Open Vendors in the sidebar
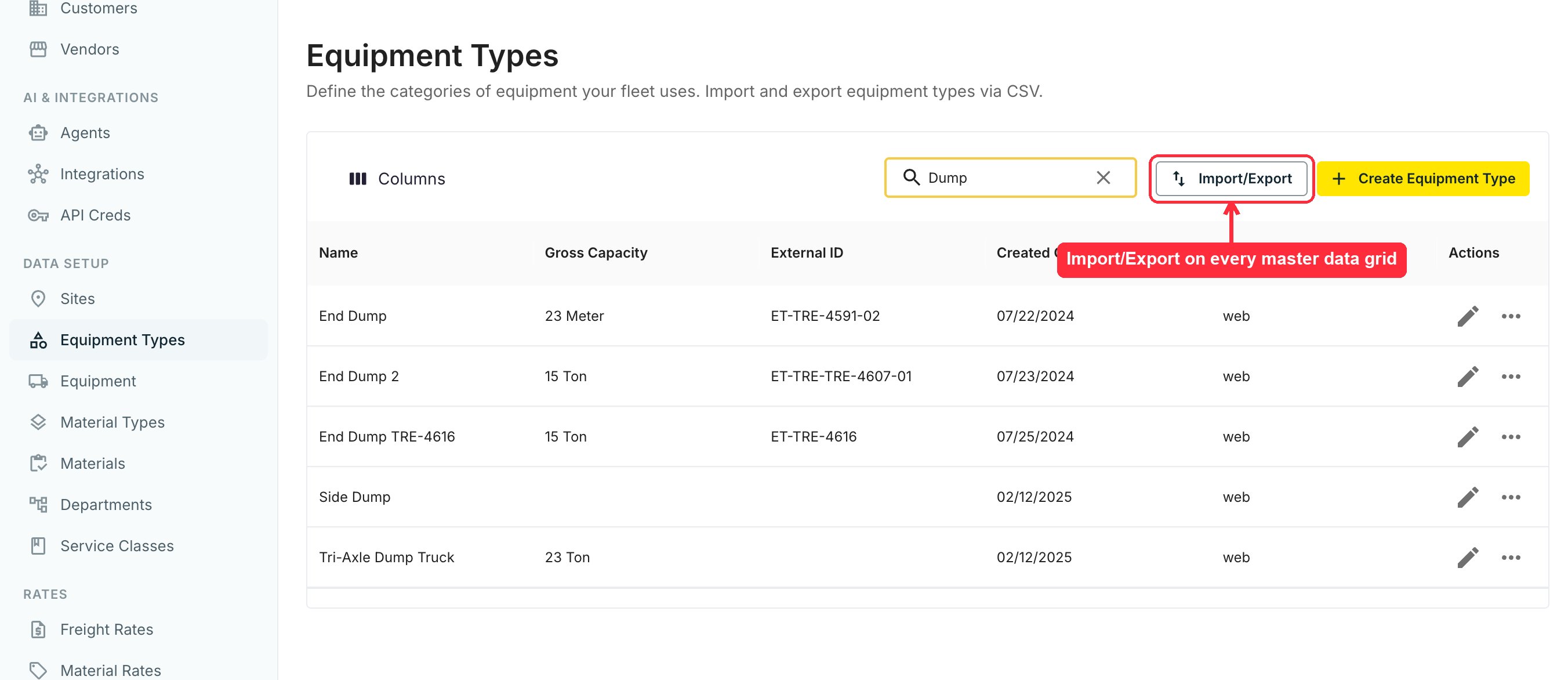Image resolution: width=1568 pixels, height=680 pixels. tap(137, 49)
